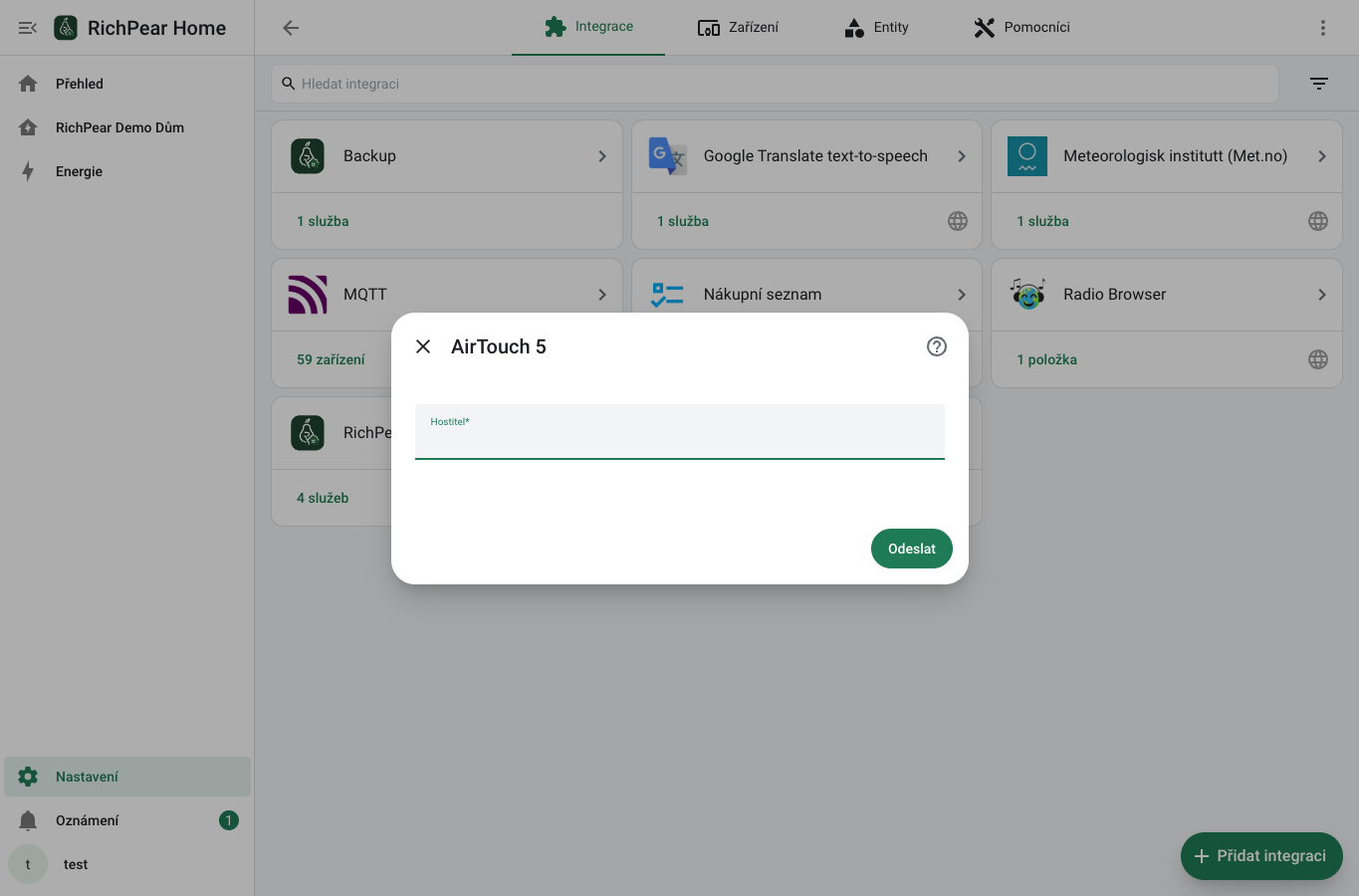
Task: Click the Nastavení gear icon
Action: pos(28,777)
